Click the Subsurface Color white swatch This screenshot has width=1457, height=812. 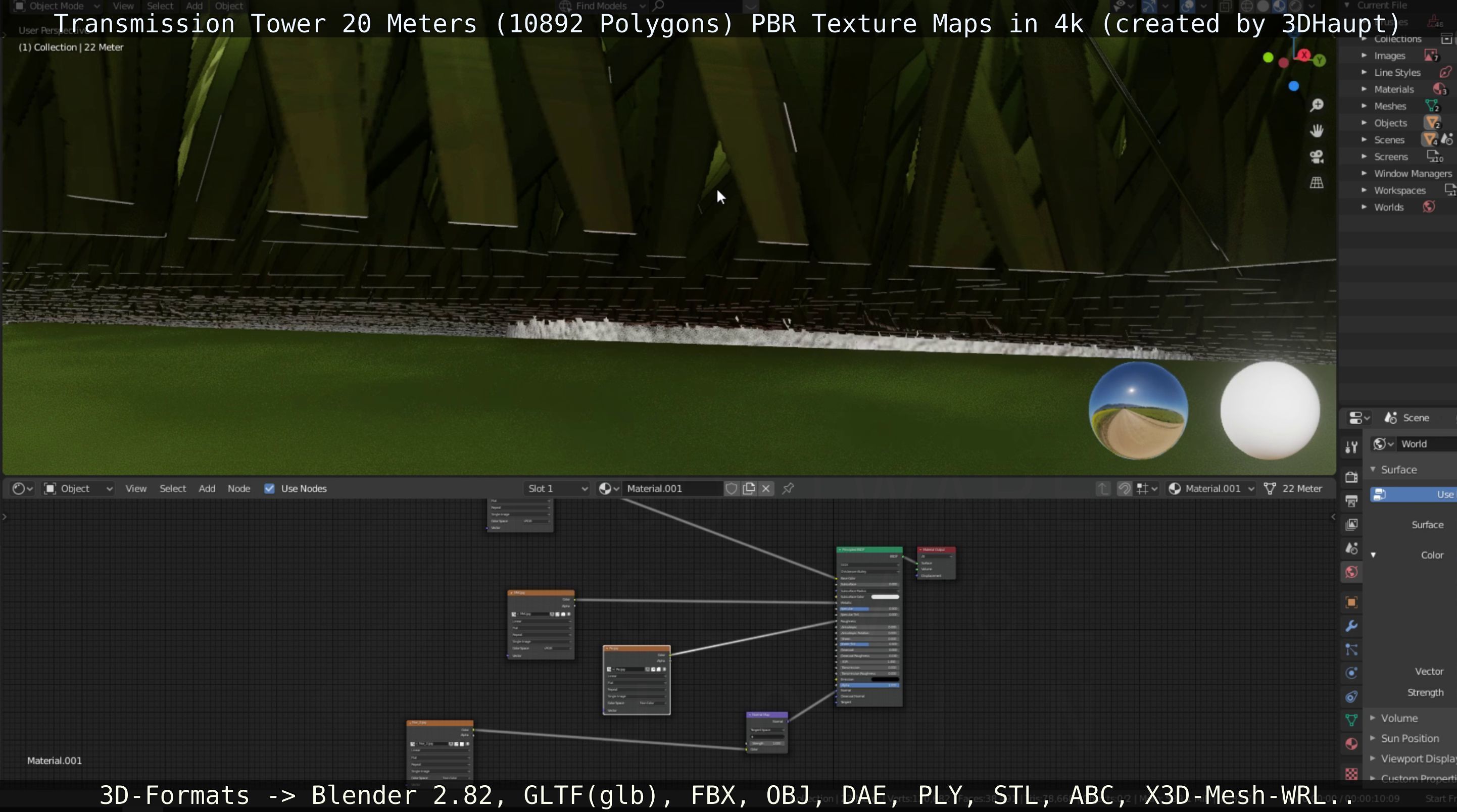pos(885,596)
